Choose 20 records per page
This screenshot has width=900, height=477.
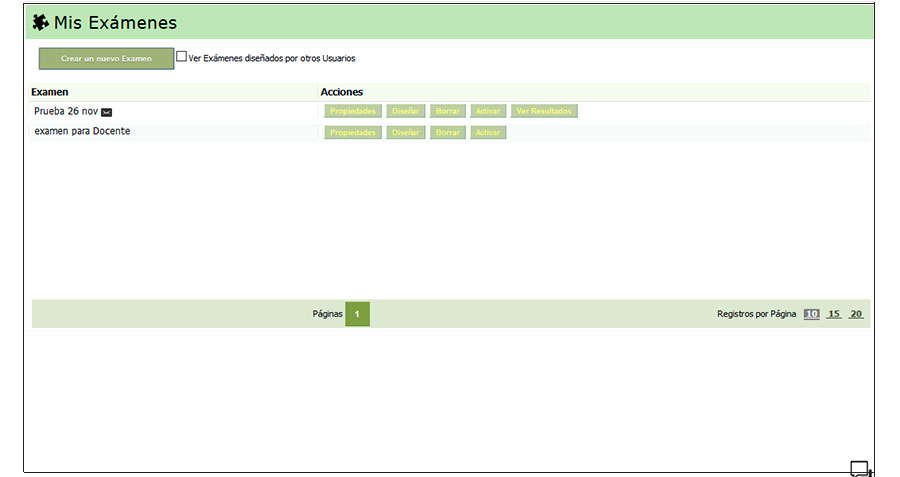coord(856,314)
